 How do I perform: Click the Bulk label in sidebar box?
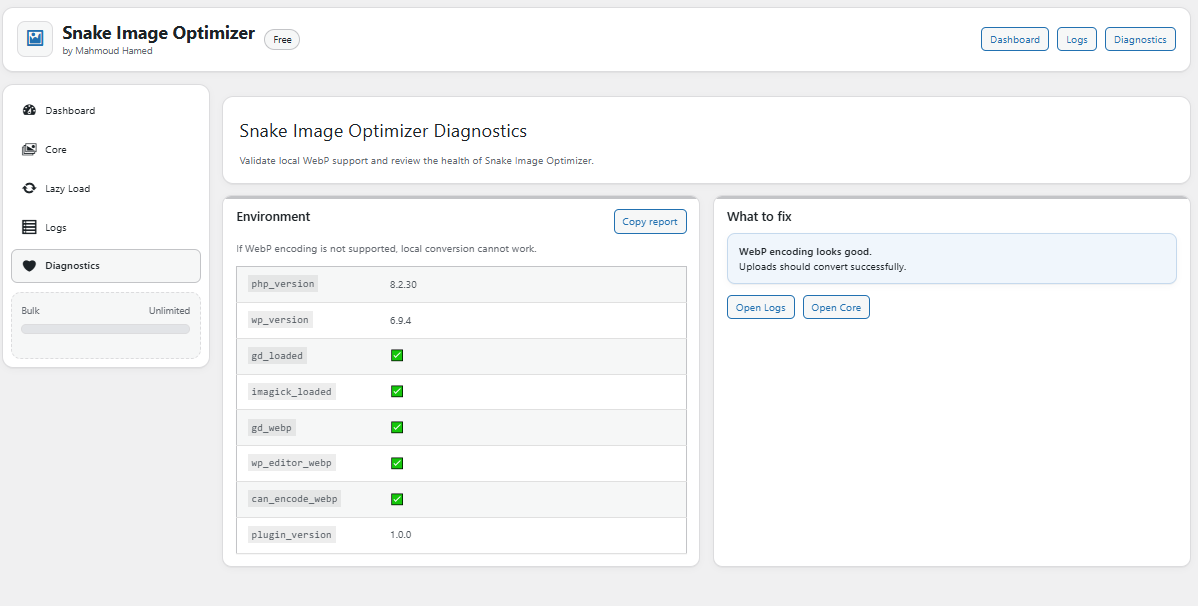click(x=31, y=311)
